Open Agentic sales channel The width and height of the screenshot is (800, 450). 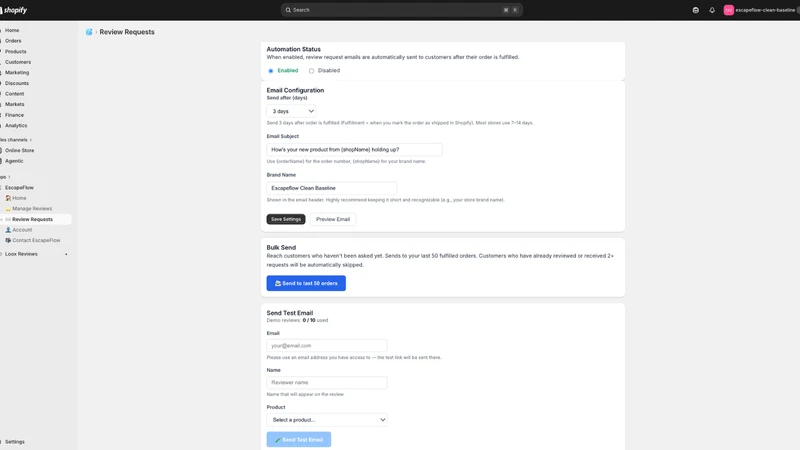pyautogui.click(x=14, y=161)
